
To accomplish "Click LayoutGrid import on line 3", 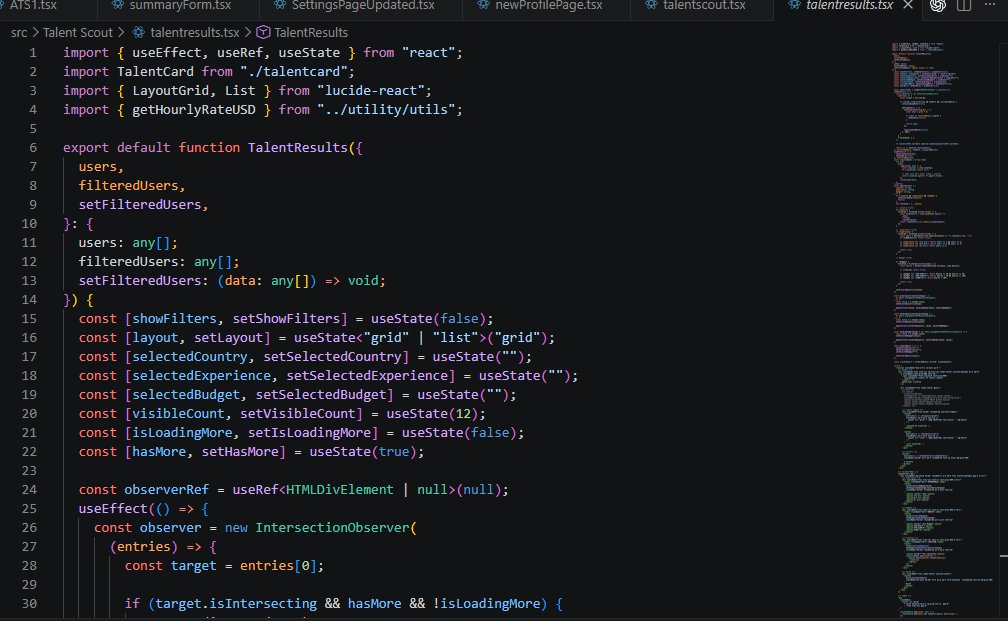I will pyautogui.click(x=170, y=91).
